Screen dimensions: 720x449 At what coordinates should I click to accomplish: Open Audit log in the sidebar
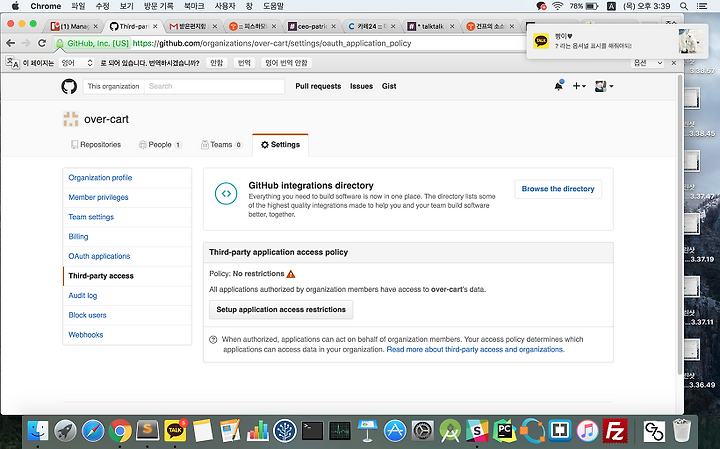127,296
